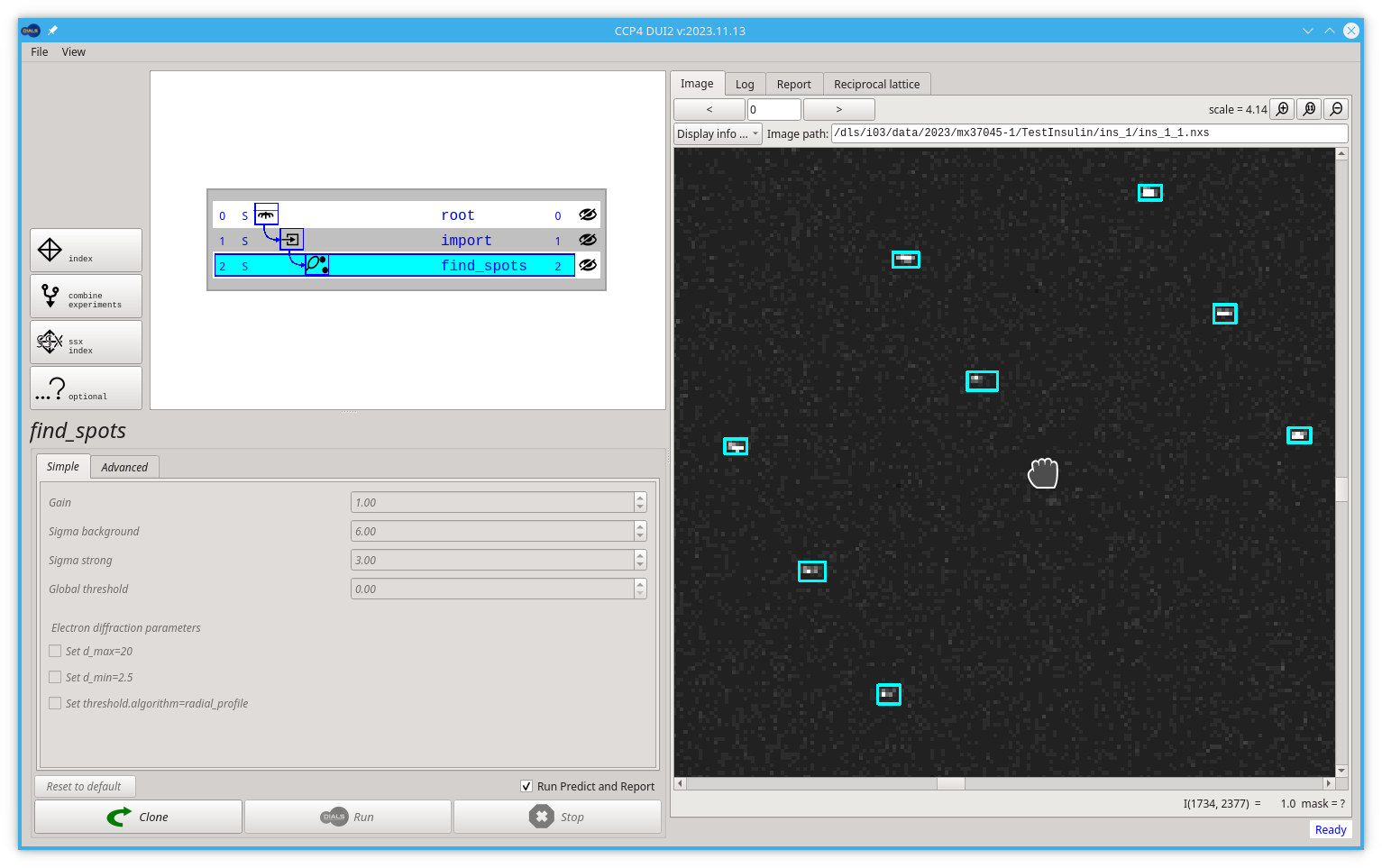Switch to the Report tab
1382x868 pixels.
point(794,84)
